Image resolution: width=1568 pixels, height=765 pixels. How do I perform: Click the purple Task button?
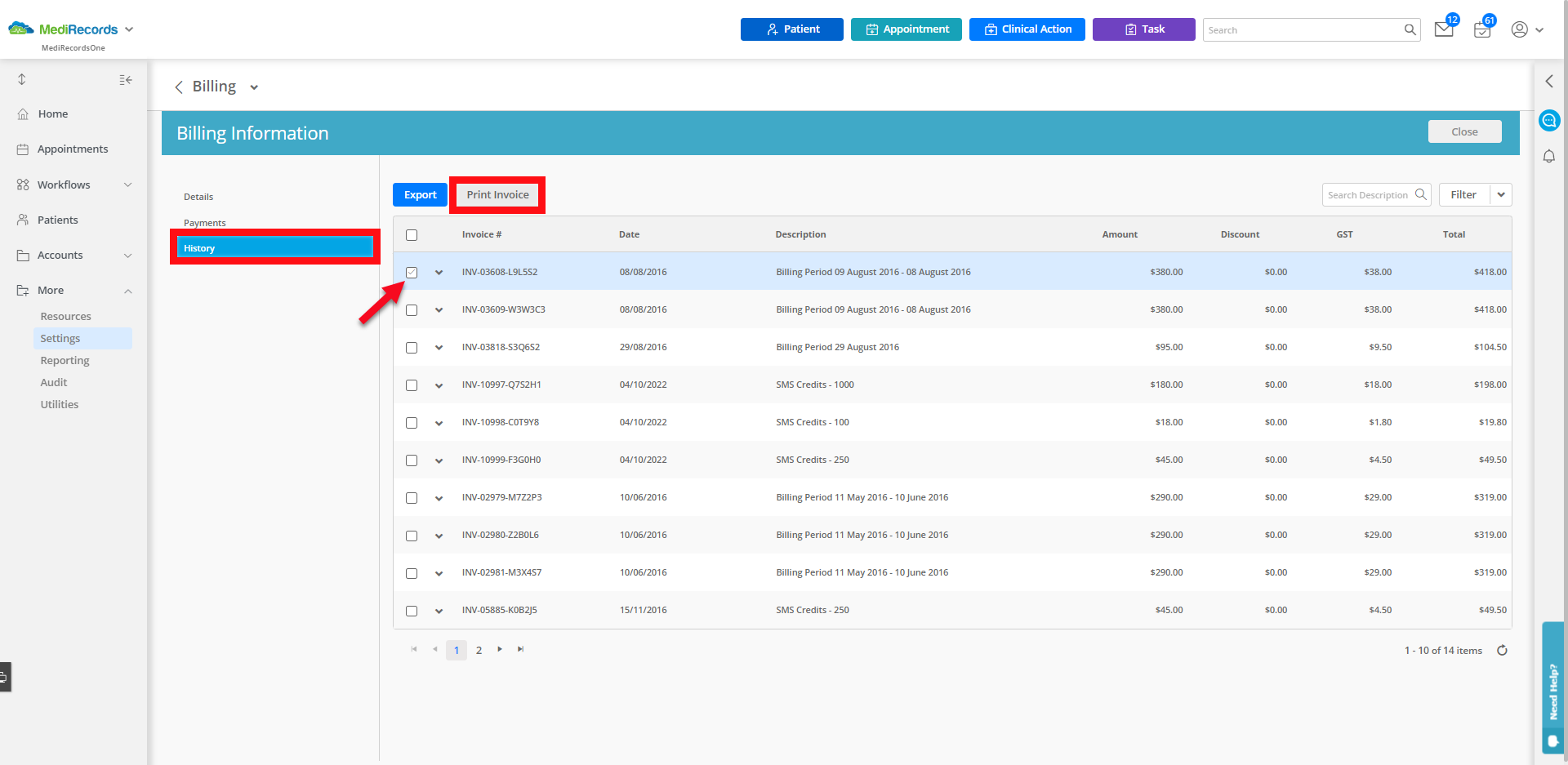pyautogui.click(x=1144, y=29)
